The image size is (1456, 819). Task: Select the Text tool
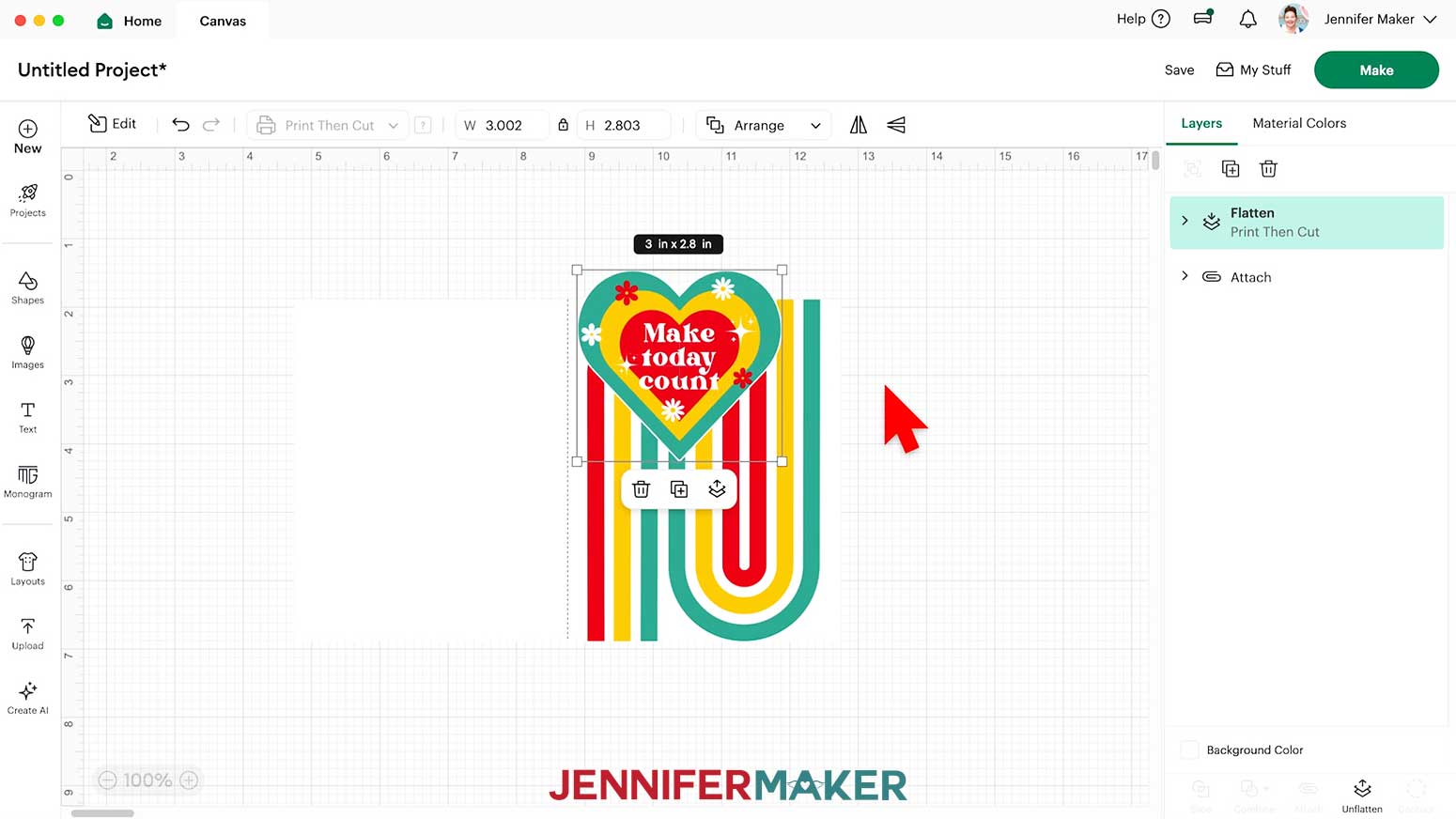click(27, 417)
